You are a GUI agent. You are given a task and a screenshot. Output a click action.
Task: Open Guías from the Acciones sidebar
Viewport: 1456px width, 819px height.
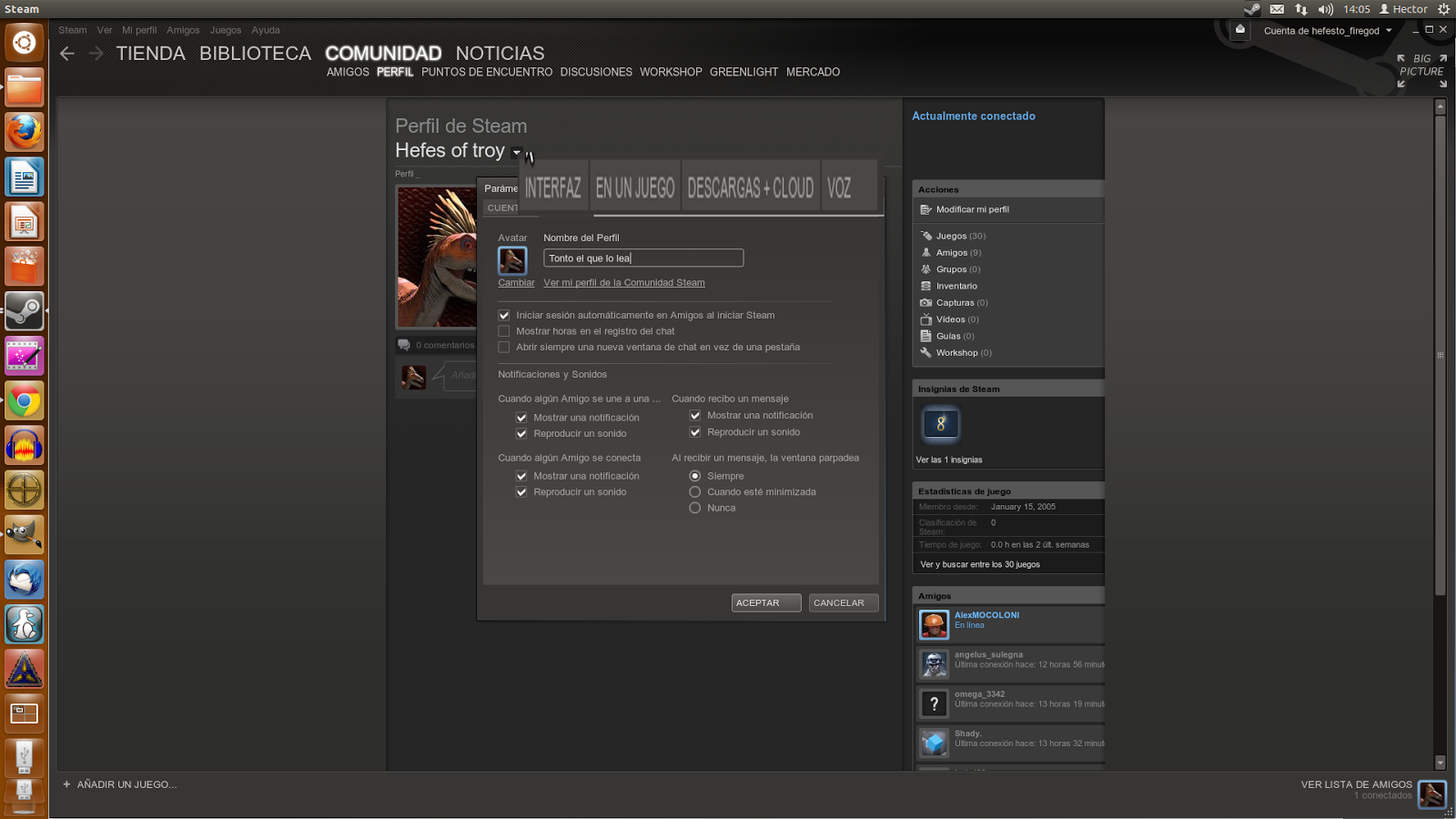tap(949, 336)
